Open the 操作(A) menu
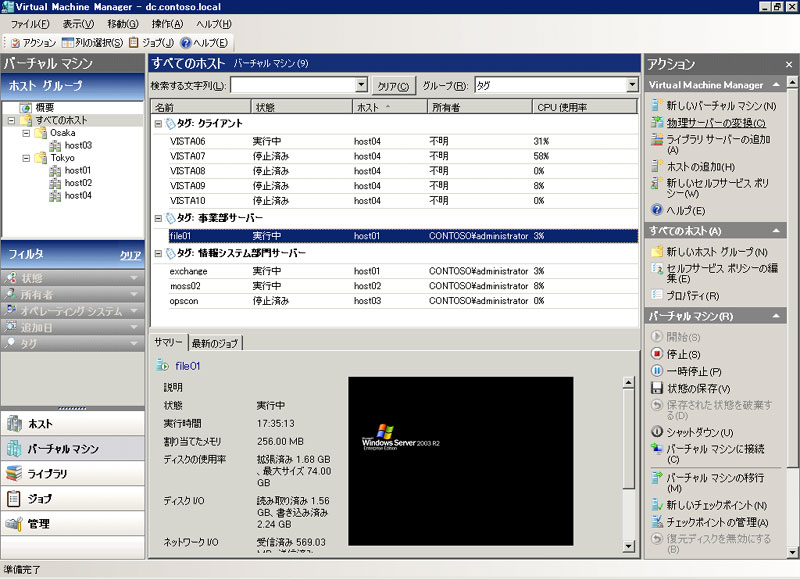 click(167, 24)
